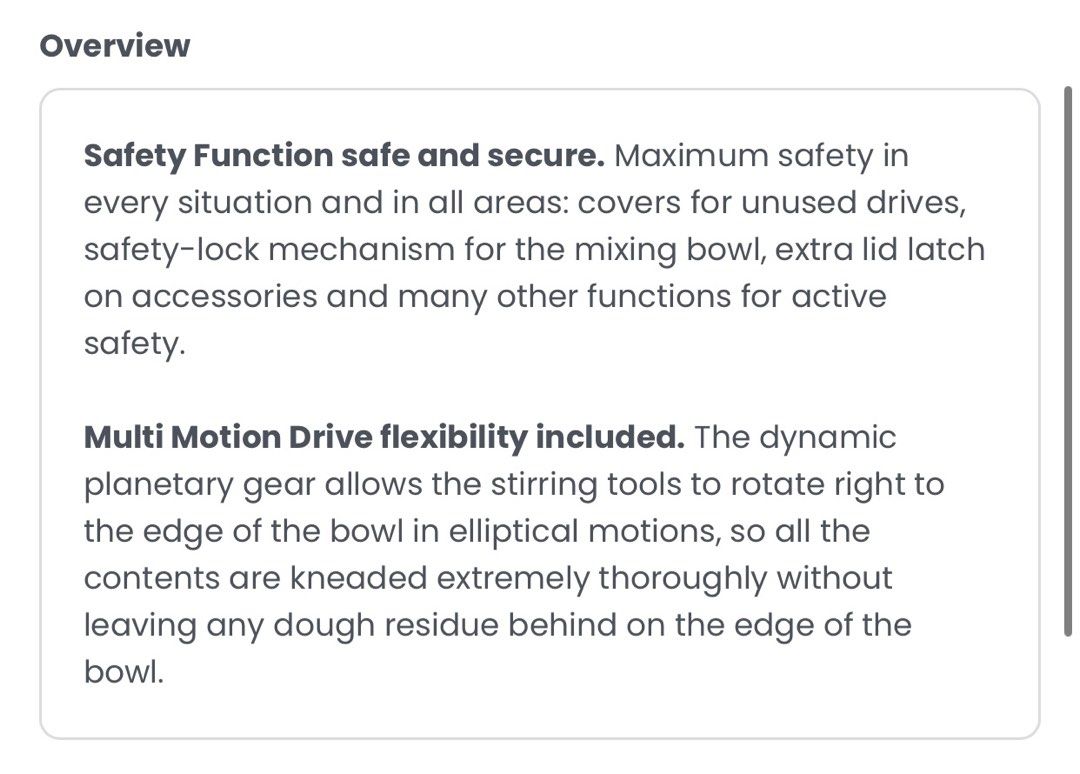This screenshot has width=1080, height=774.
Task: Click the vertical scrollbar thumb
Action: 1068,362
